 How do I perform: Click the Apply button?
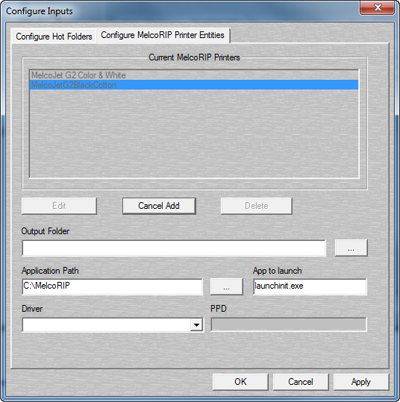(361, 382)
